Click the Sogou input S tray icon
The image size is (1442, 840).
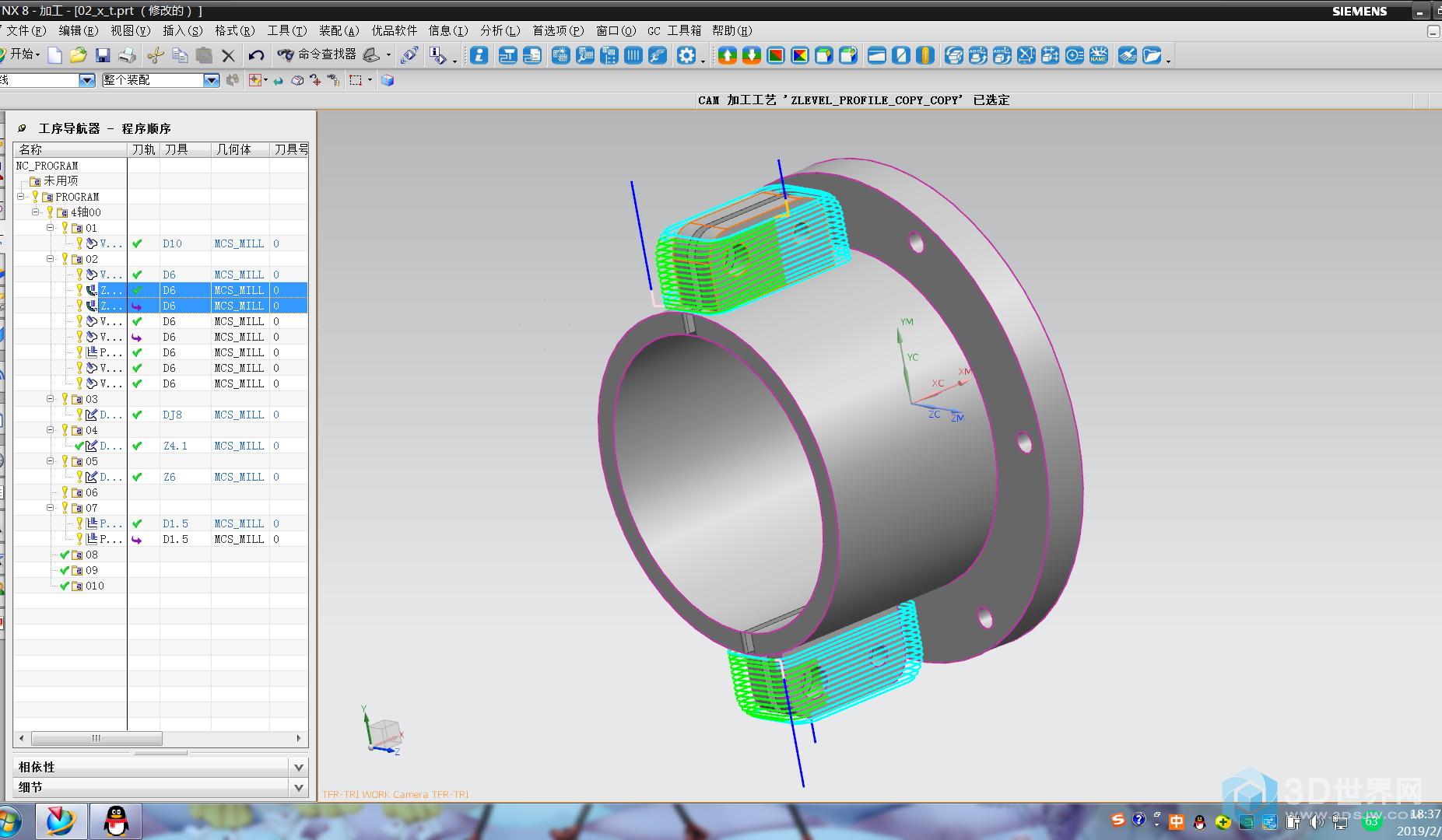(x=1118, y=820)
